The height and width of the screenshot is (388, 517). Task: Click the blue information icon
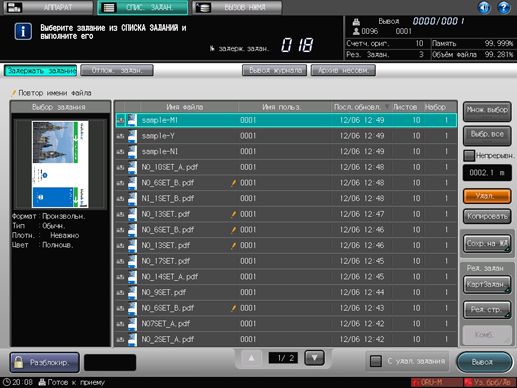click(x=23, y=32)
